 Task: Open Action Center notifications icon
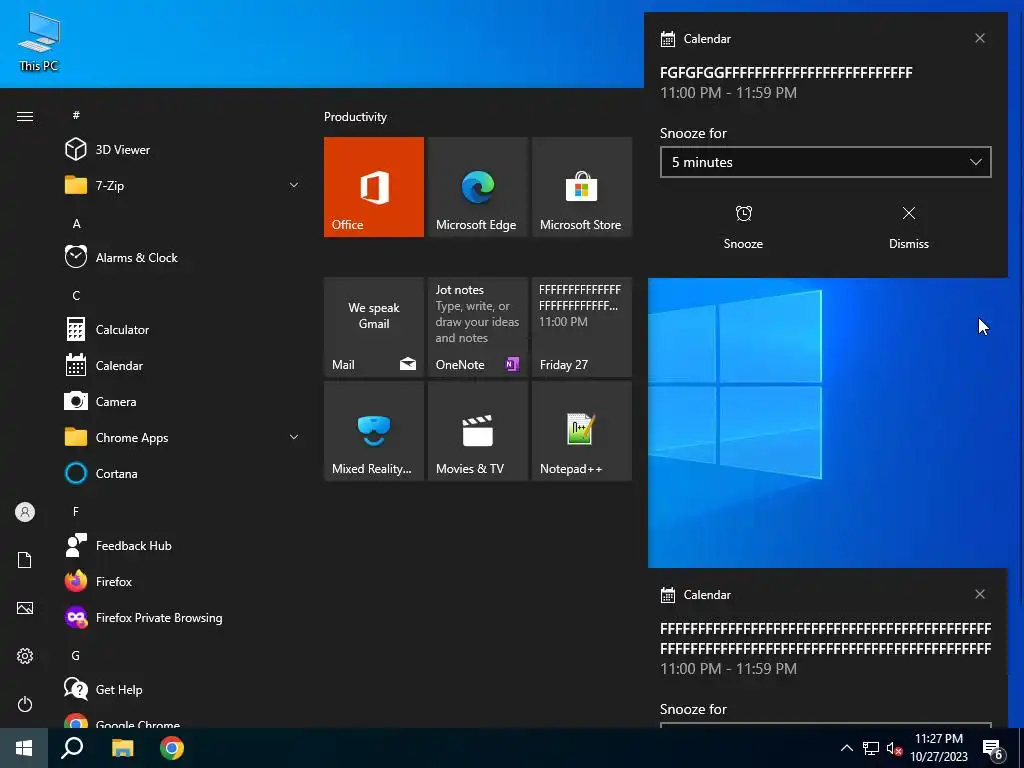click(x=993, y=748)
